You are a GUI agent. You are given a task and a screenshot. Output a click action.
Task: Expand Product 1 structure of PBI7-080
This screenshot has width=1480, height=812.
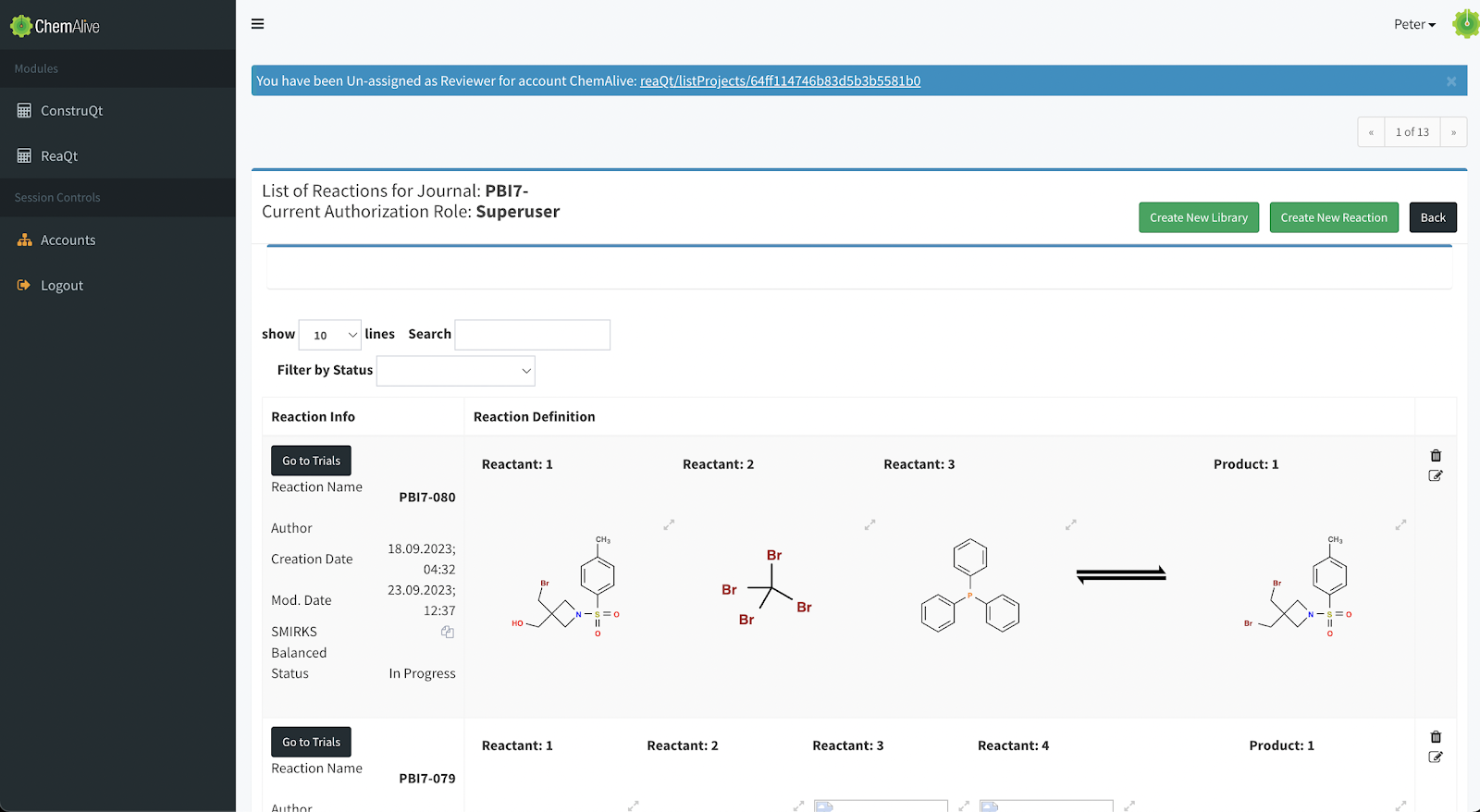[1400, 524]
